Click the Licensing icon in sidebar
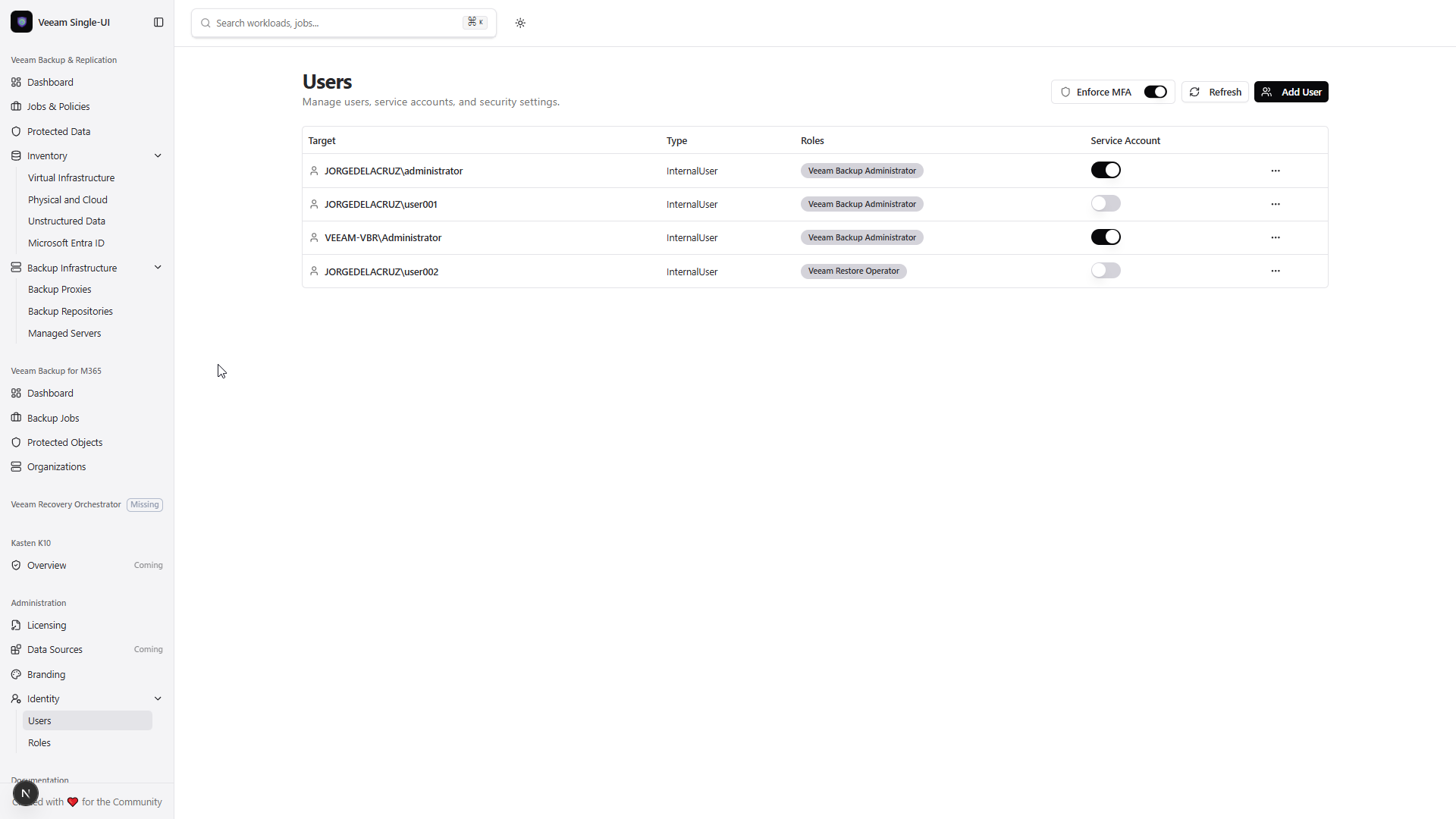 [x=16, y=625]
